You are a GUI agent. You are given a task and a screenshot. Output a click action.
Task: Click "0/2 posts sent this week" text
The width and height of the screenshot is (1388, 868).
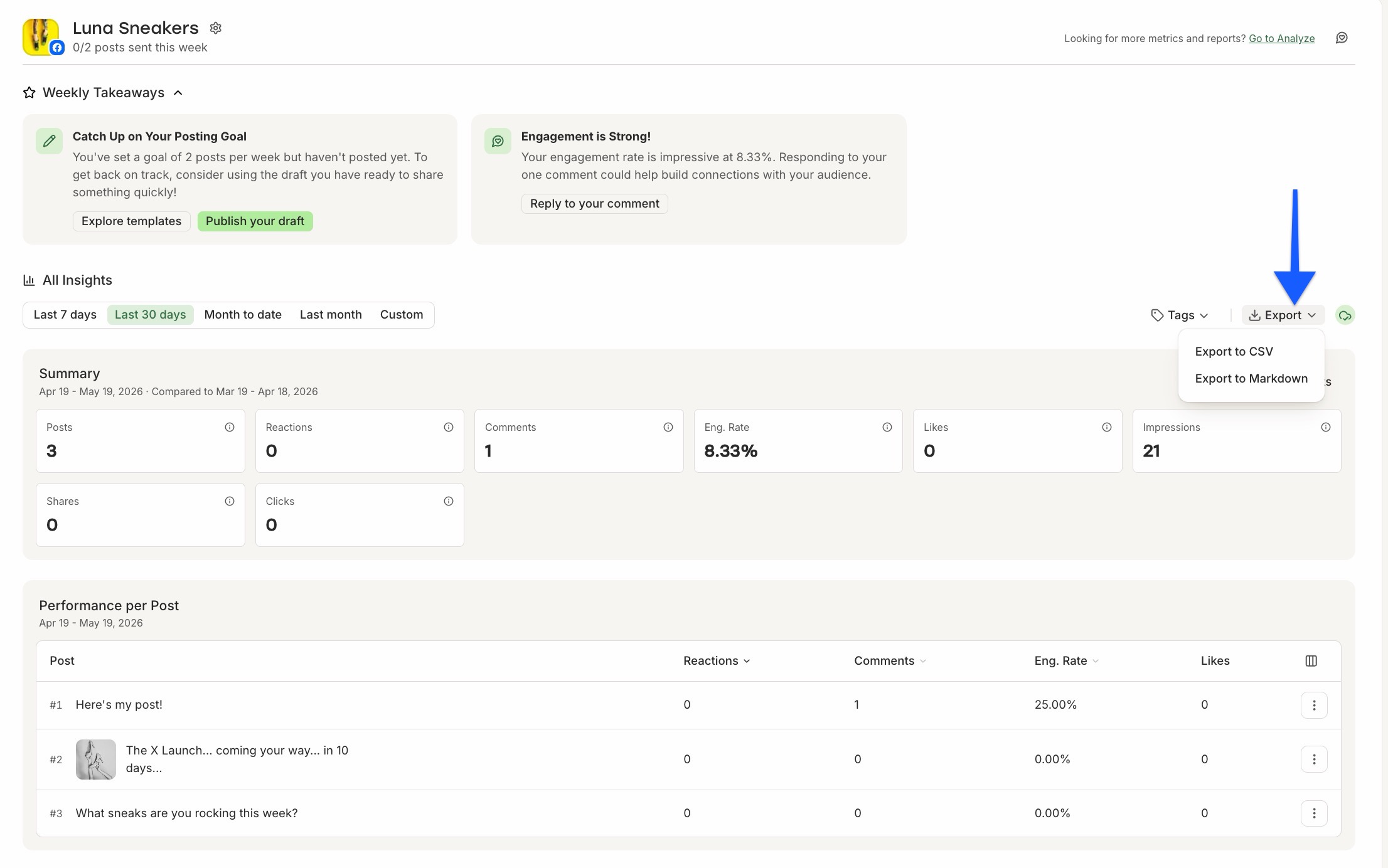coord(140,48)
